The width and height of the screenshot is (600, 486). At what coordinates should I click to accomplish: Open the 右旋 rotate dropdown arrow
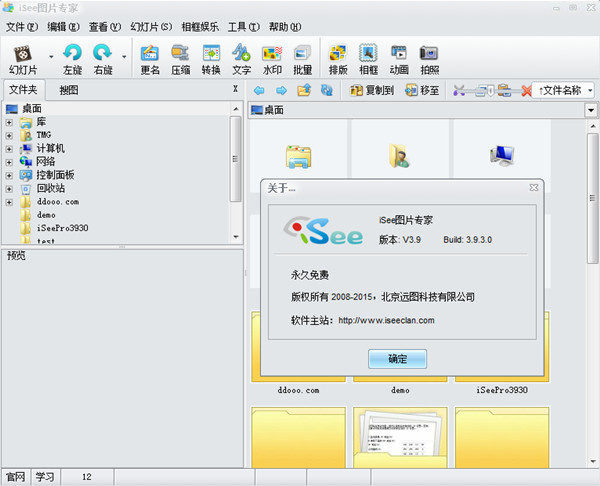coord(124,58)
